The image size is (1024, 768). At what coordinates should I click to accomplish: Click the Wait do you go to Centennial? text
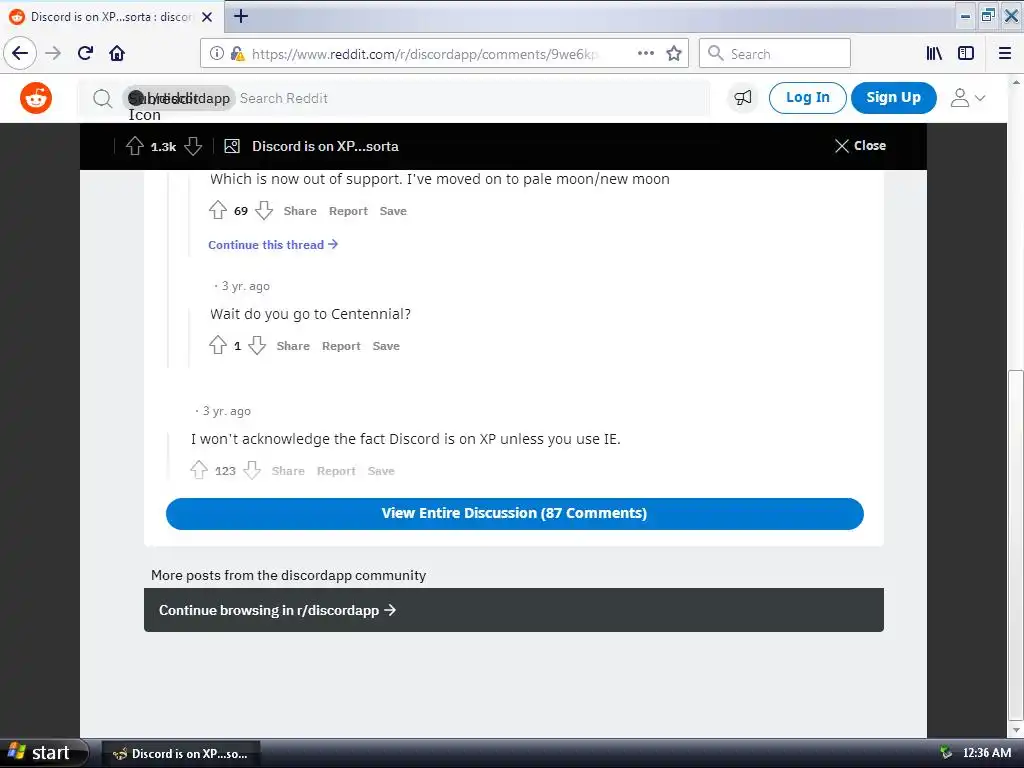click(310, 314)
